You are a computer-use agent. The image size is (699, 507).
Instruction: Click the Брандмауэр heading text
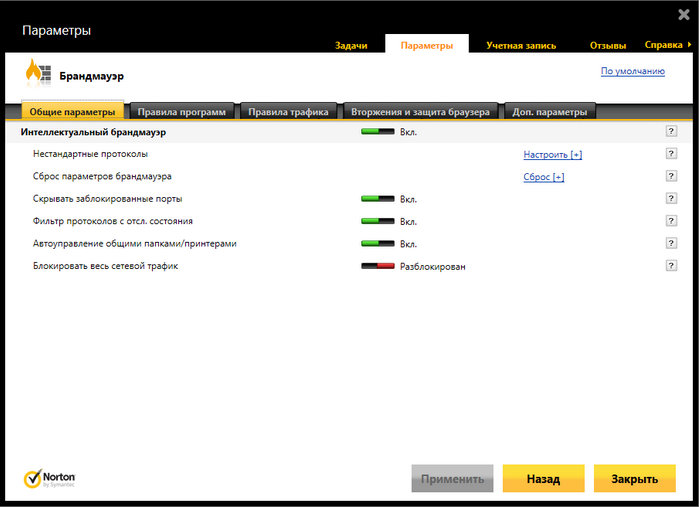[91, 76]
